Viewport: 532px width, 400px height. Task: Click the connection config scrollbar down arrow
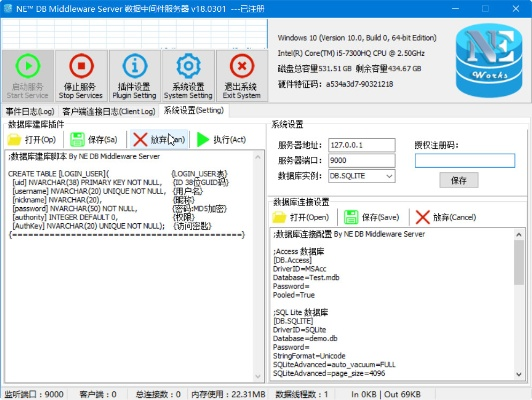pyautogui.click(x=519, y=375)
